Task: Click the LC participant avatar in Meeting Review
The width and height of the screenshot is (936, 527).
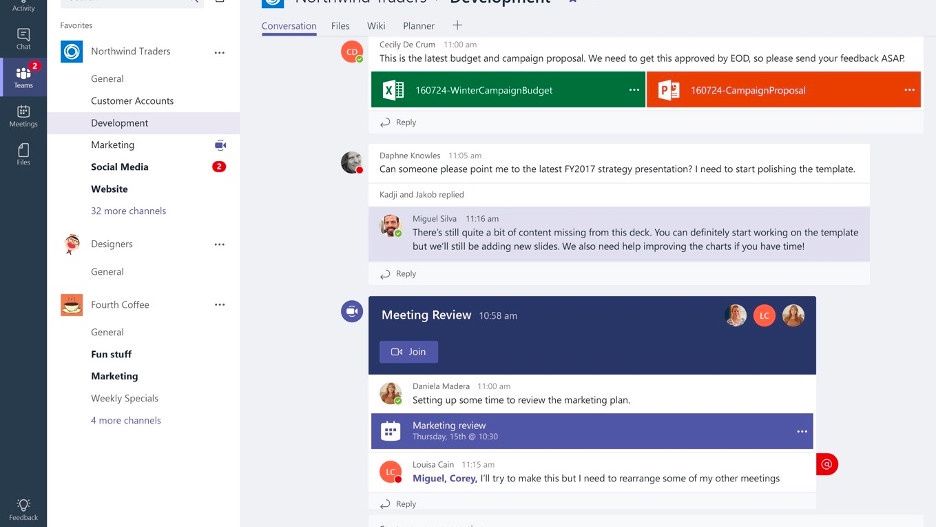Action: click(764, 315)
